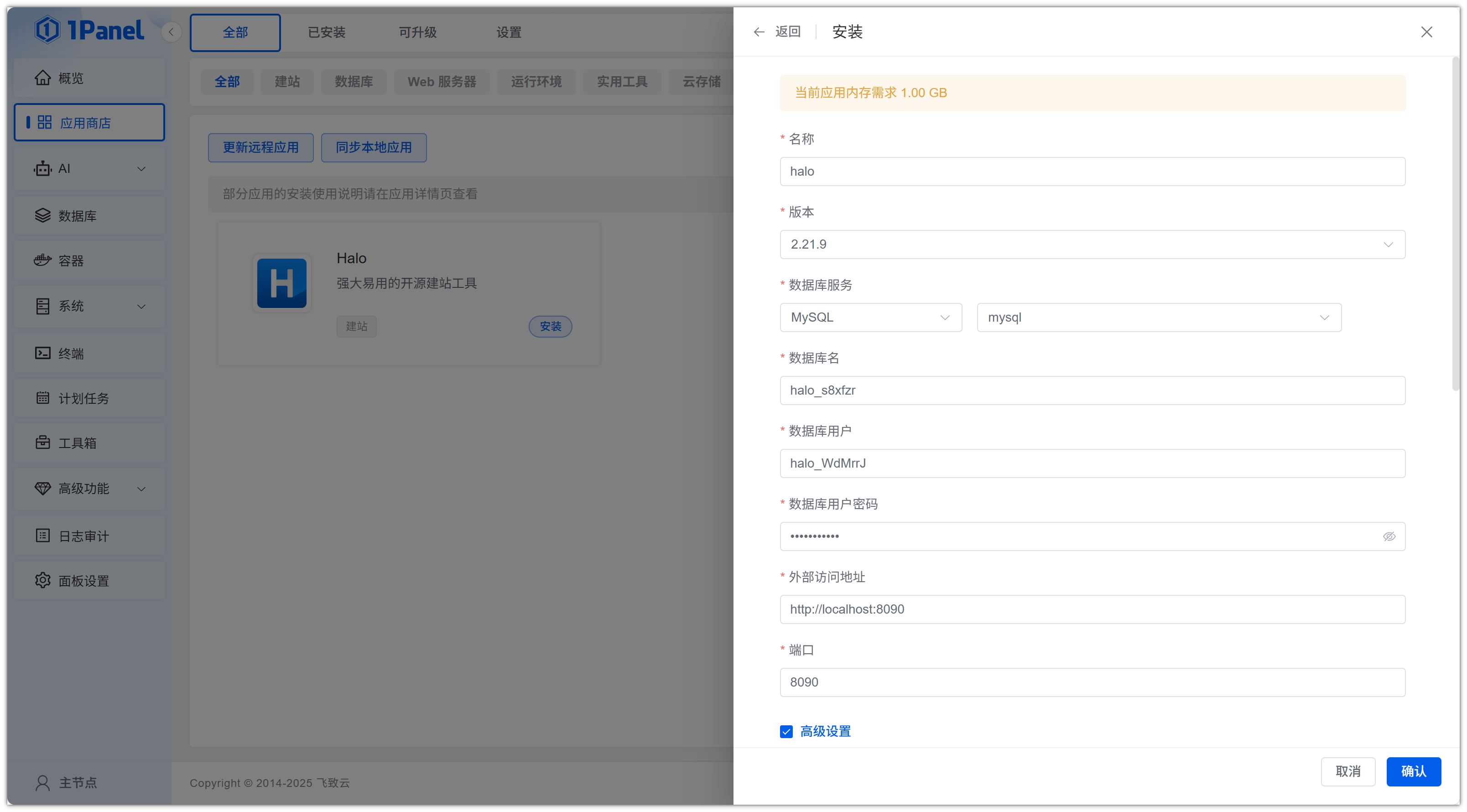Click the 取消 cancel button
The image size is (1467, 812).
1347,771
